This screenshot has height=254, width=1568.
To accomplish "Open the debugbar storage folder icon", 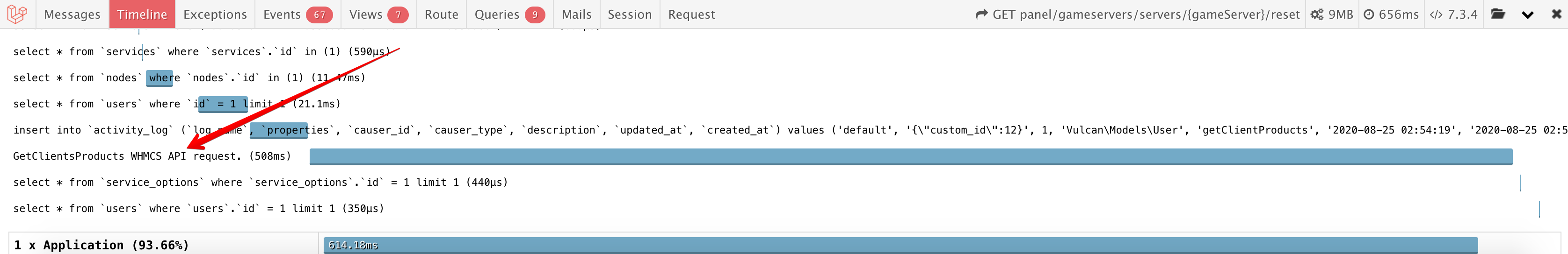I will [1498, 14].
